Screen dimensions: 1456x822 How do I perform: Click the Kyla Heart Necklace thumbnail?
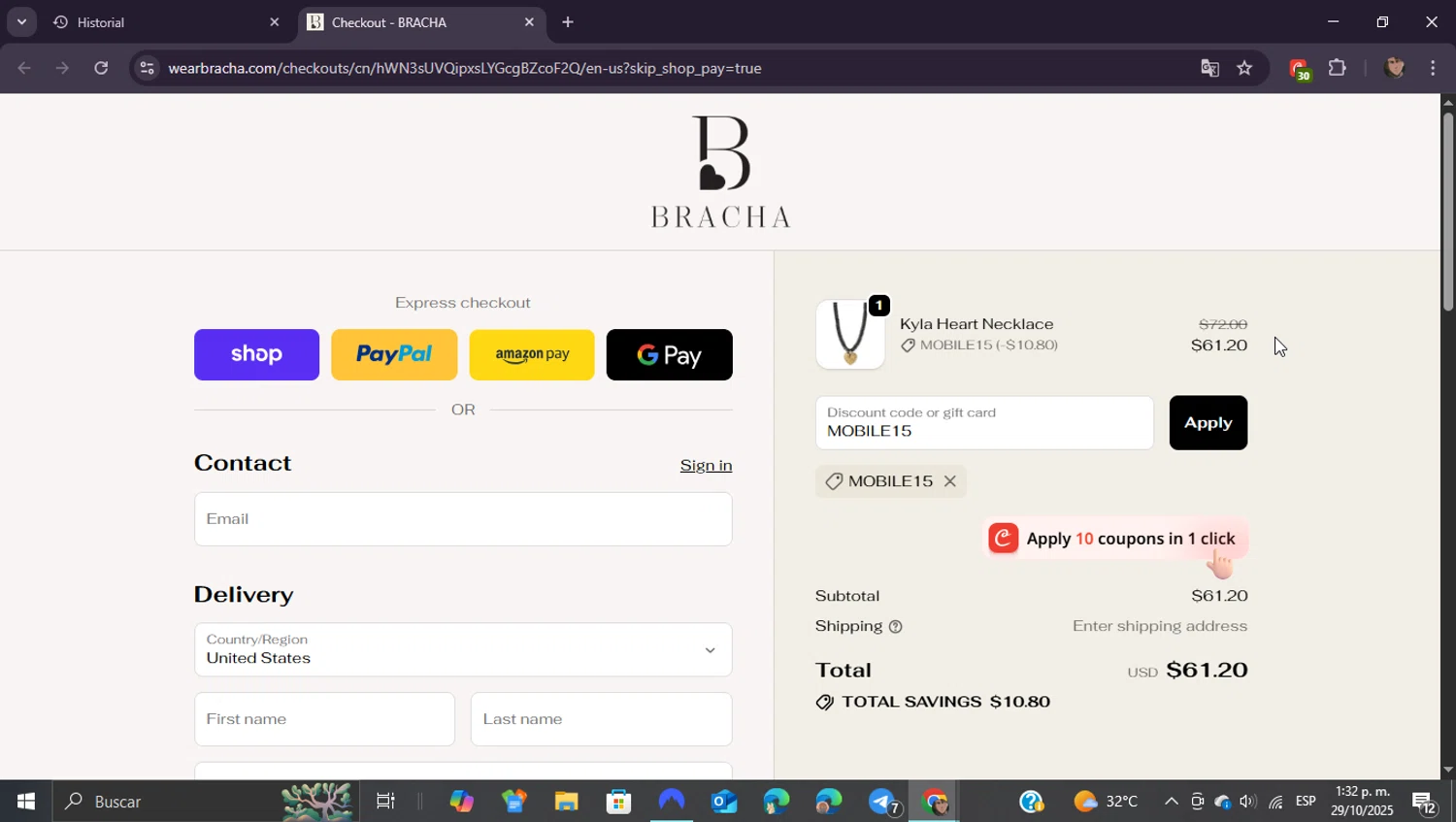(x=850, y=334)
